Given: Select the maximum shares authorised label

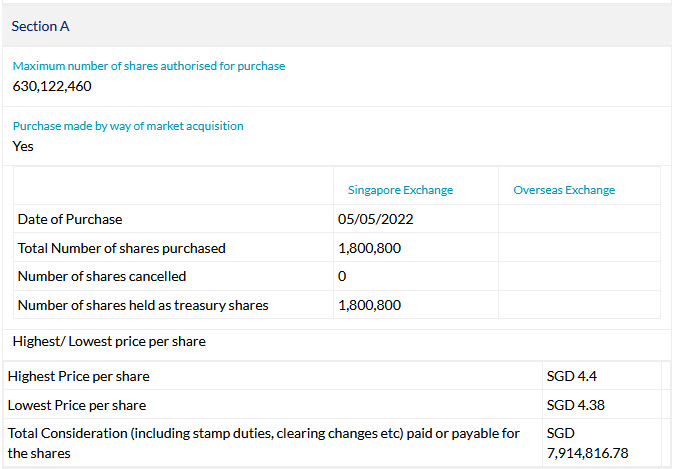Looking at the screenshot, I should tap(148, 66).
